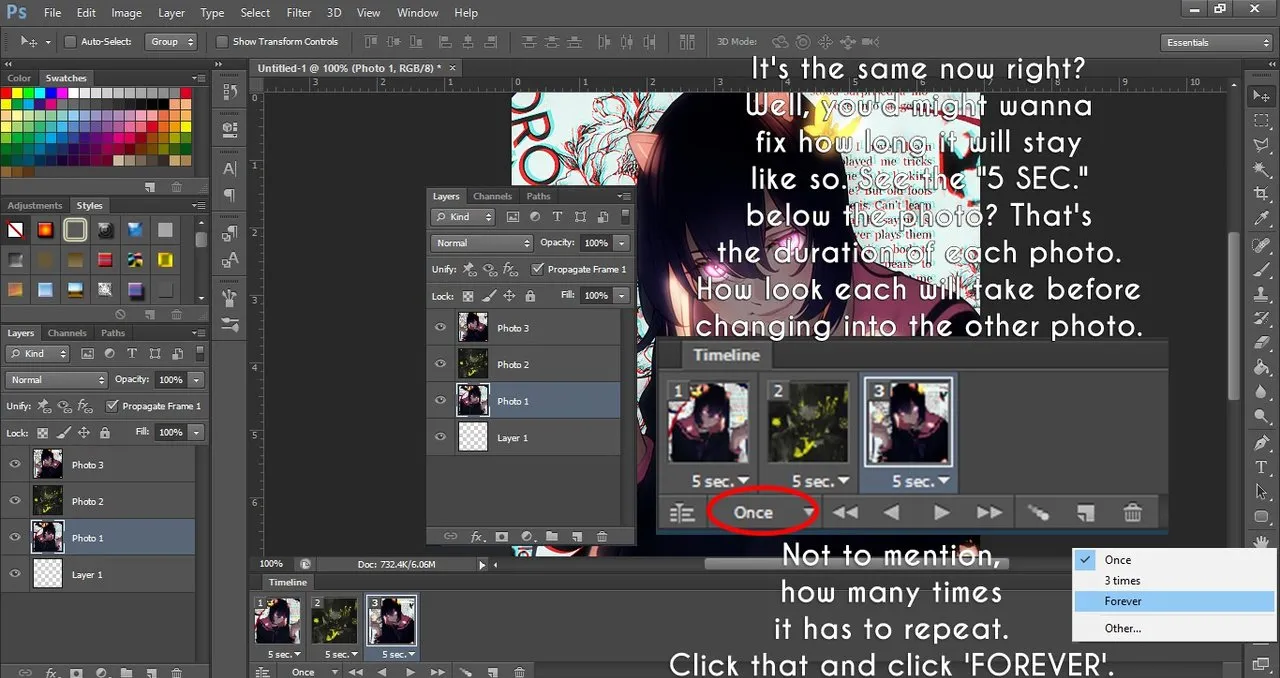Choose Other... in looping menu
The image size is (1280, 678).
point(1175,628)
